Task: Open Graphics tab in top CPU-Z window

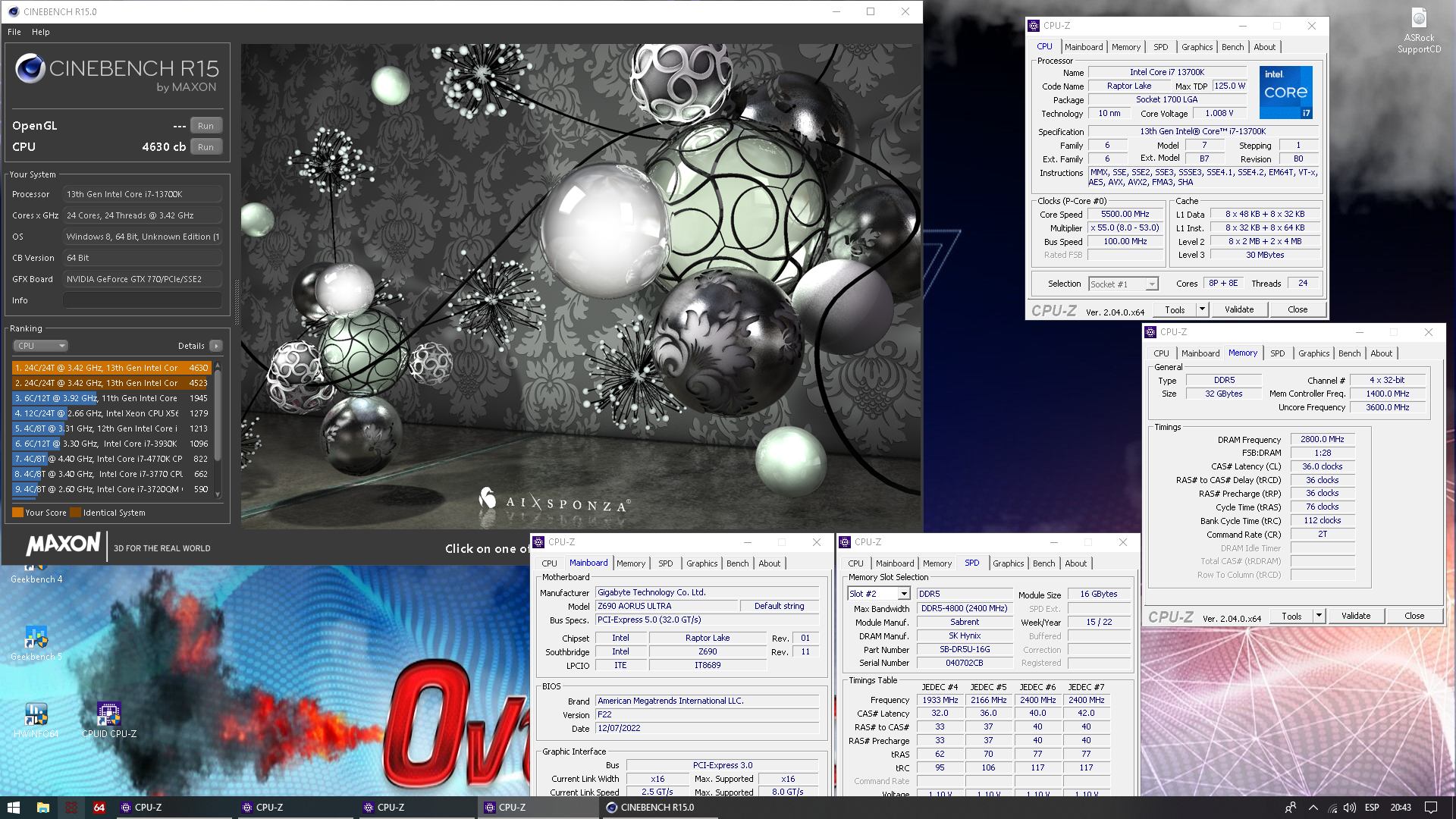Action: click(1197, 47)
